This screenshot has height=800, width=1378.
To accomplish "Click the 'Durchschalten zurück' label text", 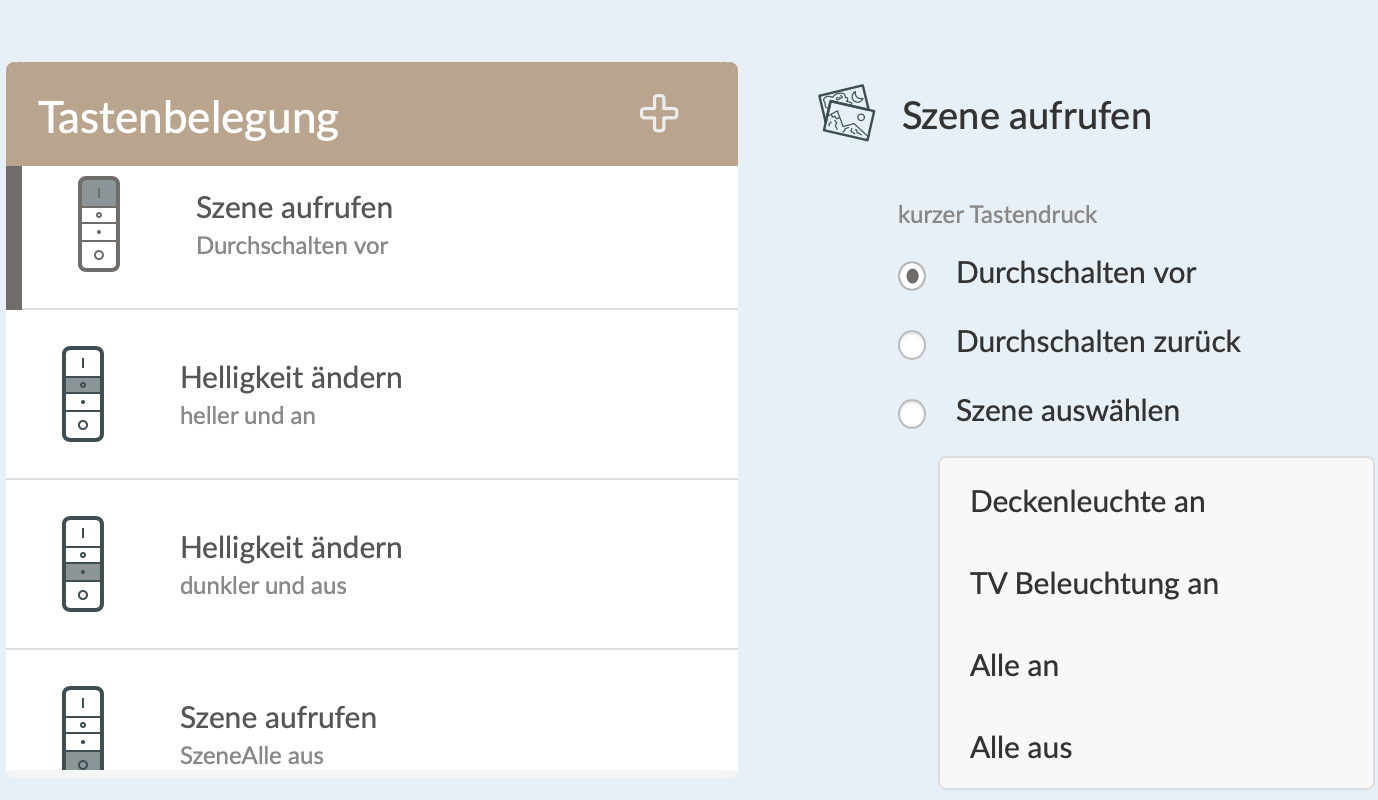I will coord(1098,342).
